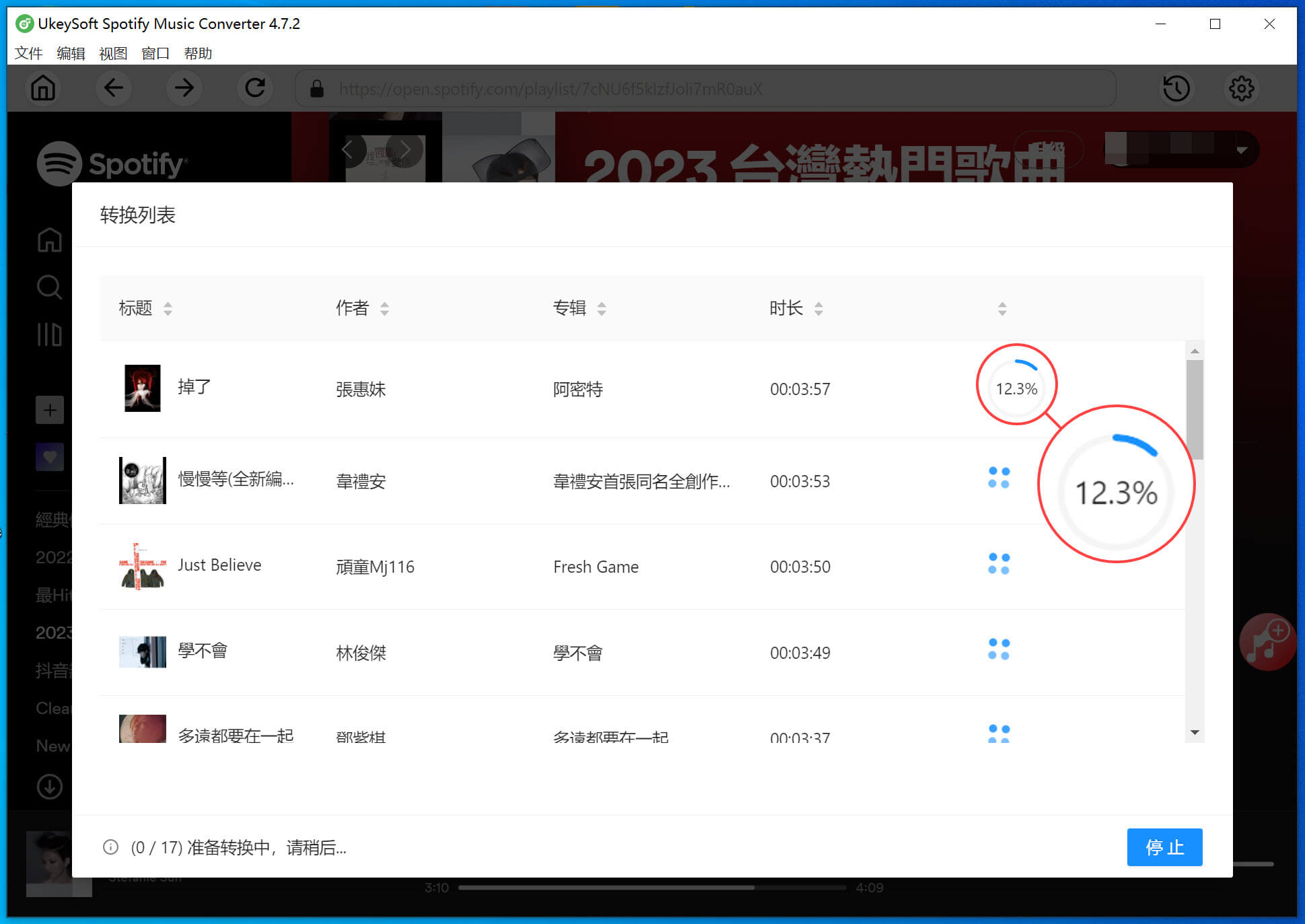Open Spotify search magnifier icon
This screenshot has height=924, width=1305.
(x=50, y=287)
